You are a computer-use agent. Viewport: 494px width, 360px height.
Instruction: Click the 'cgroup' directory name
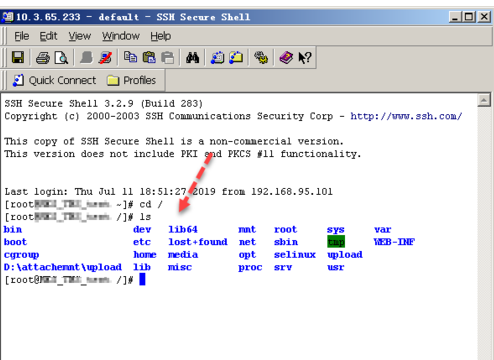pyautogui.click(x=21, y=255)
